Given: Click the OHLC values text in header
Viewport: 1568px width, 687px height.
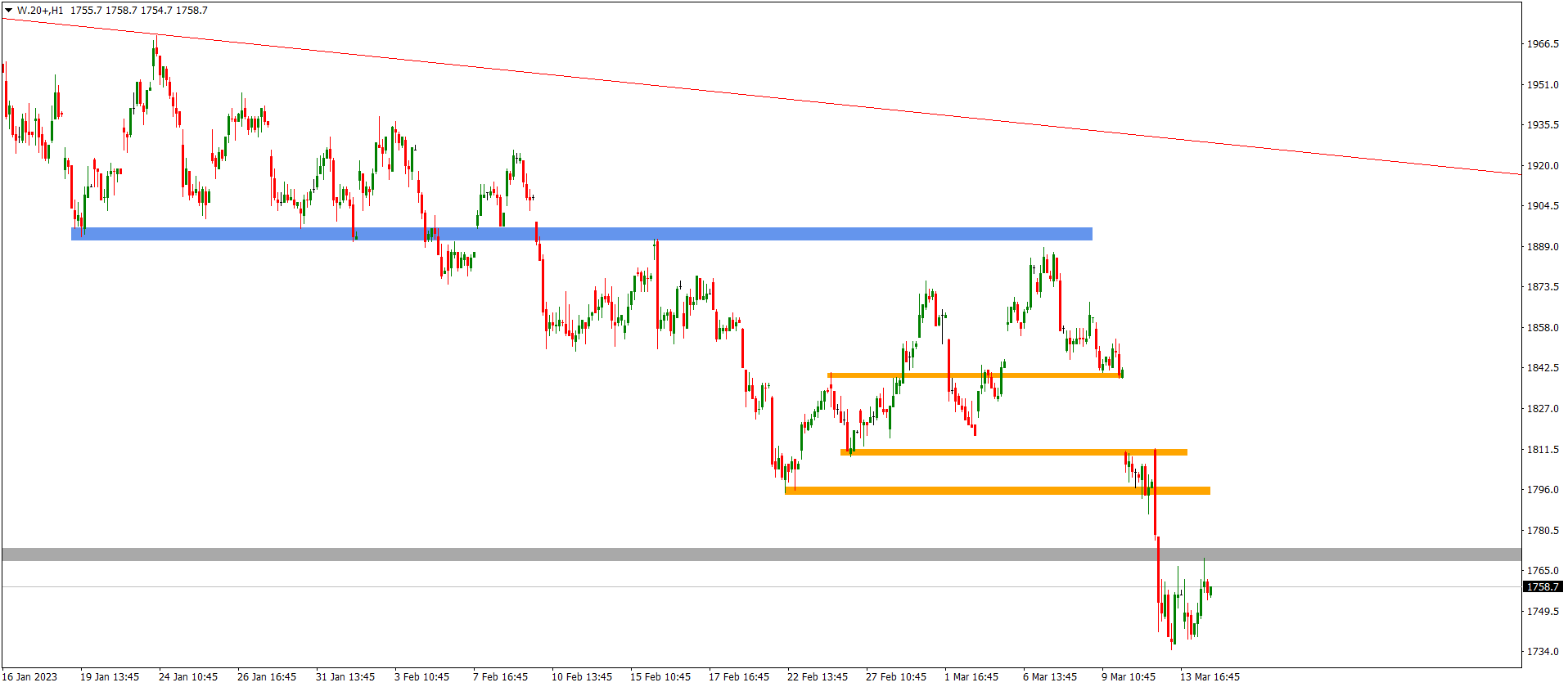Looking at the screenshot, I should tap(138, 11).
